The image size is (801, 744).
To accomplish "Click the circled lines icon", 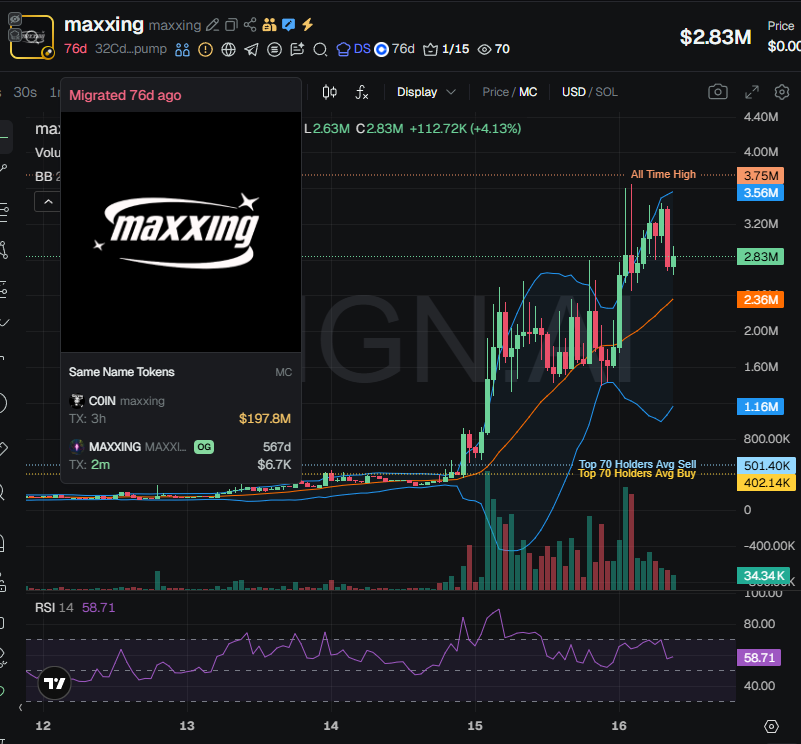I will click(274, 50).
